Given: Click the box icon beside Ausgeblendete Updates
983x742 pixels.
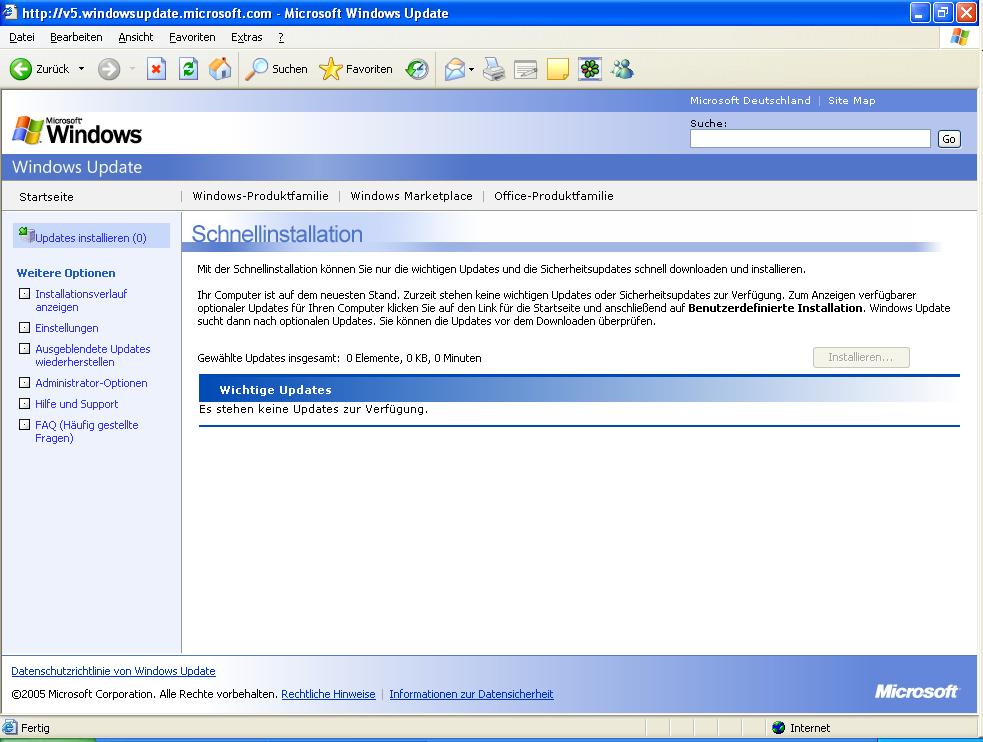Looking at the screenshot, I should (x=24, y=348).
